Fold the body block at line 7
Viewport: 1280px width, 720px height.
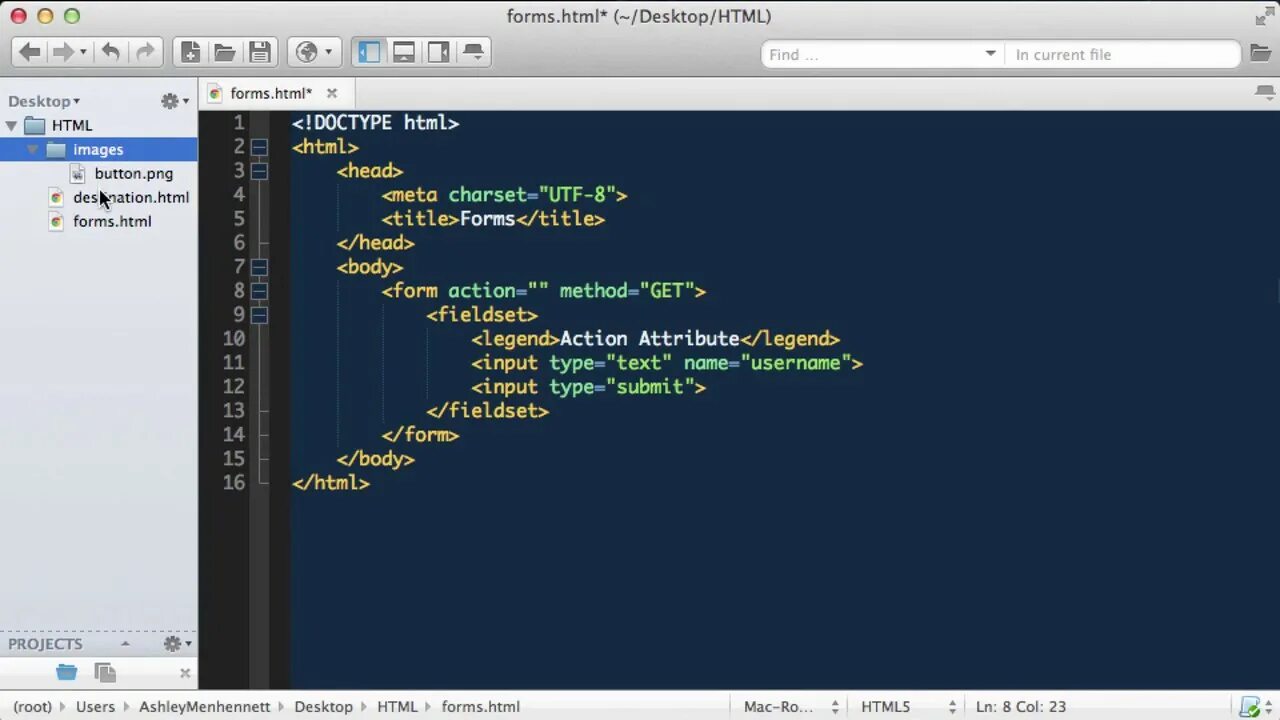pyautogui.click(x=259, y=267)
